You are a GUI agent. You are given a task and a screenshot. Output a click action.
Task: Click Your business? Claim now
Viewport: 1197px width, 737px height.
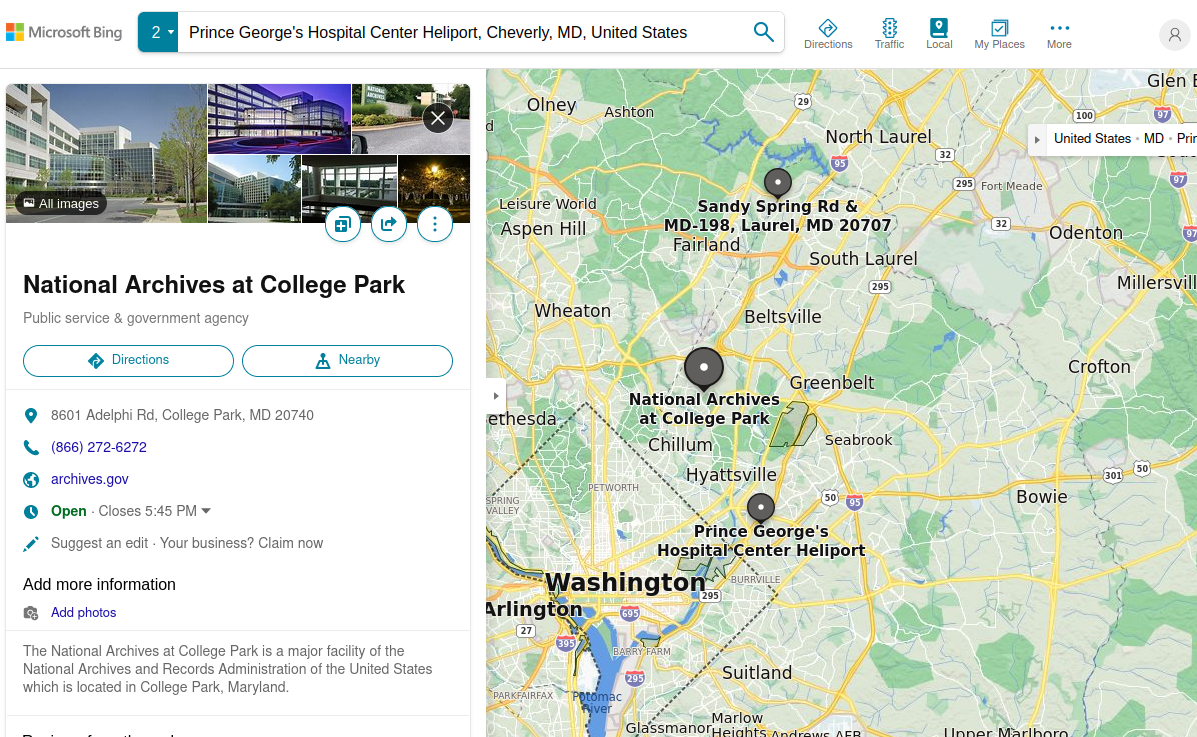point(241,543)
